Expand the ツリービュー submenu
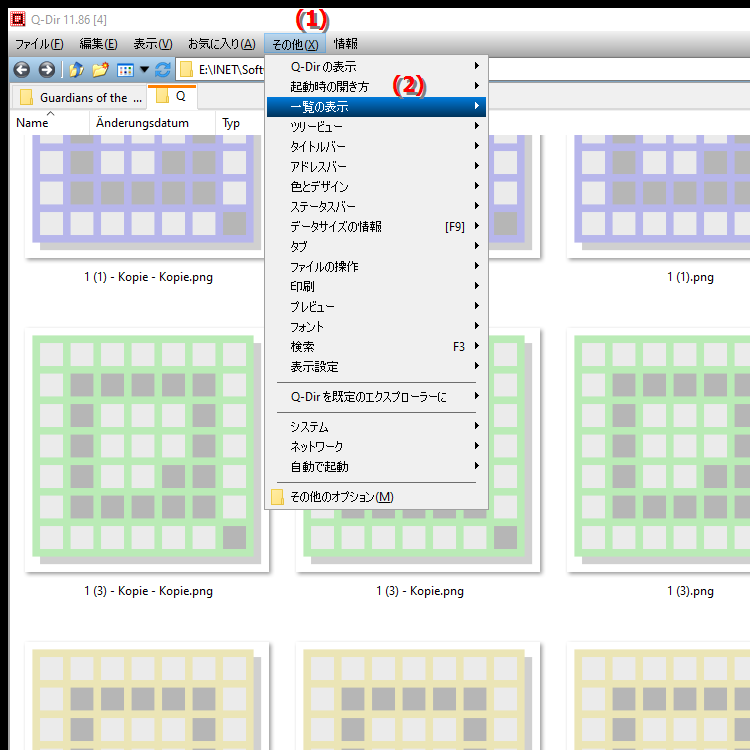 pyautogui.click(x=376, y=127)
